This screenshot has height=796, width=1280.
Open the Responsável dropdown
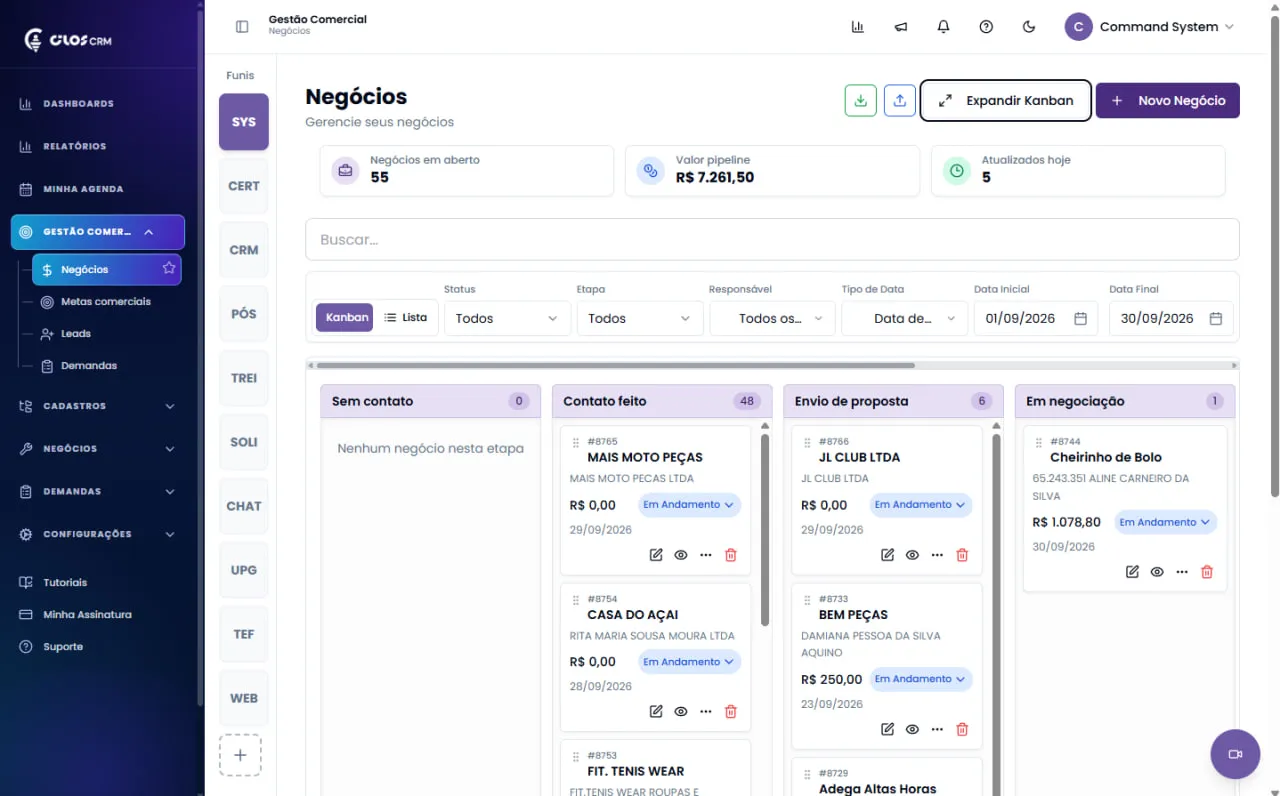pyautogui.click(x=772, y=318)
